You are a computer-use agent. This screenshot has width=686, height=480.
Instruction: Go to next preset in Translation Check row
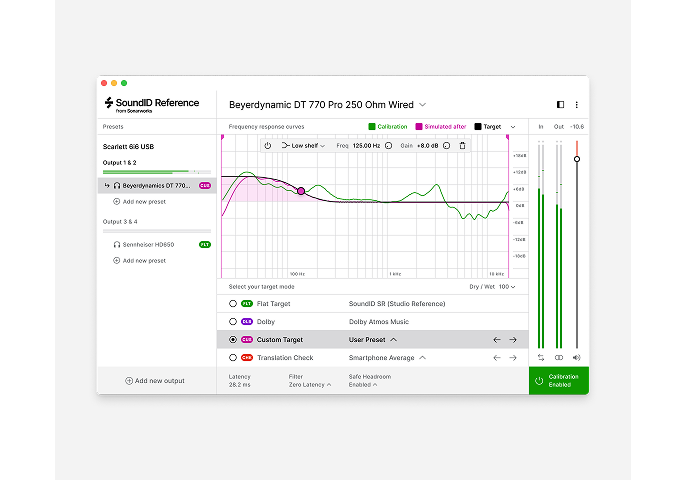point(513,357)
